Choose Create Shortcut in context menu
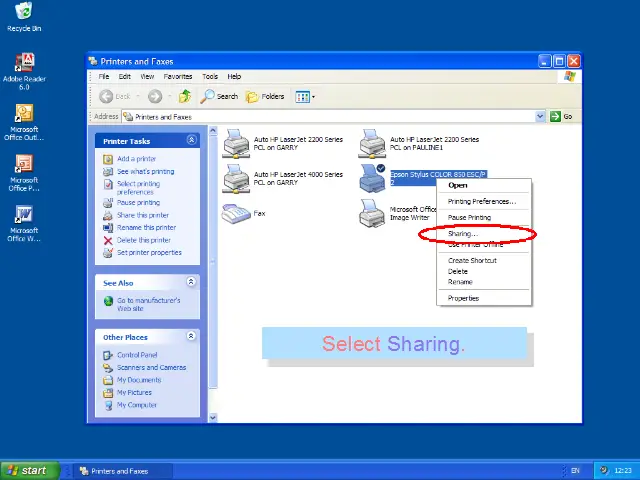 pyautogui.click(x=484, y=260)
